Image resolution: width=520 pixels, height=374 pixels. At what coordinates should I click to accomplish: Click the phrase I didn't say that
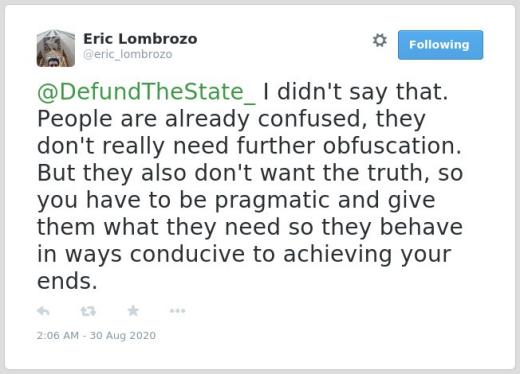pos(355,92)
